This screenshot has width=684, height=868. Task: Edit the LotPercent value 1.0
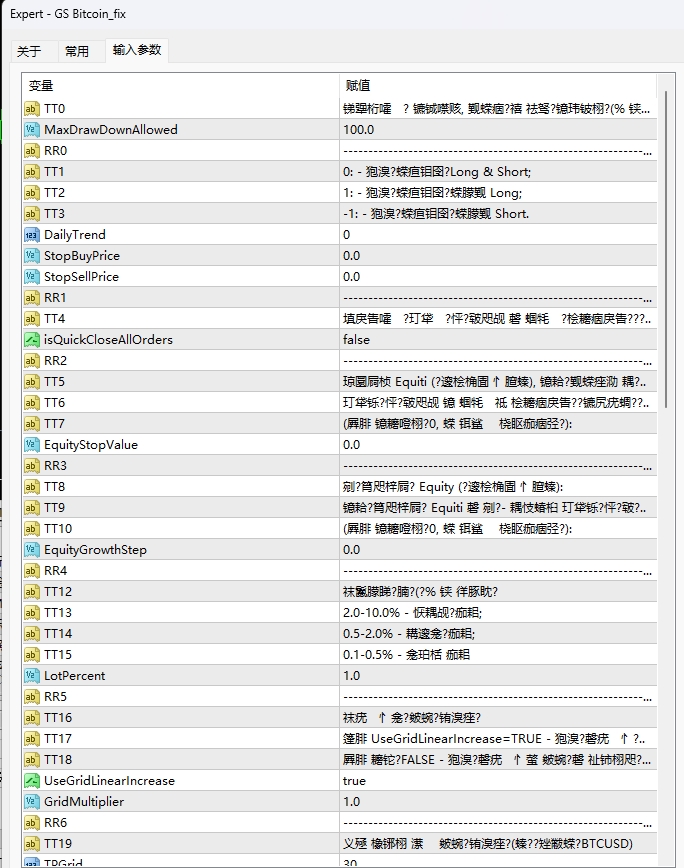498,676
